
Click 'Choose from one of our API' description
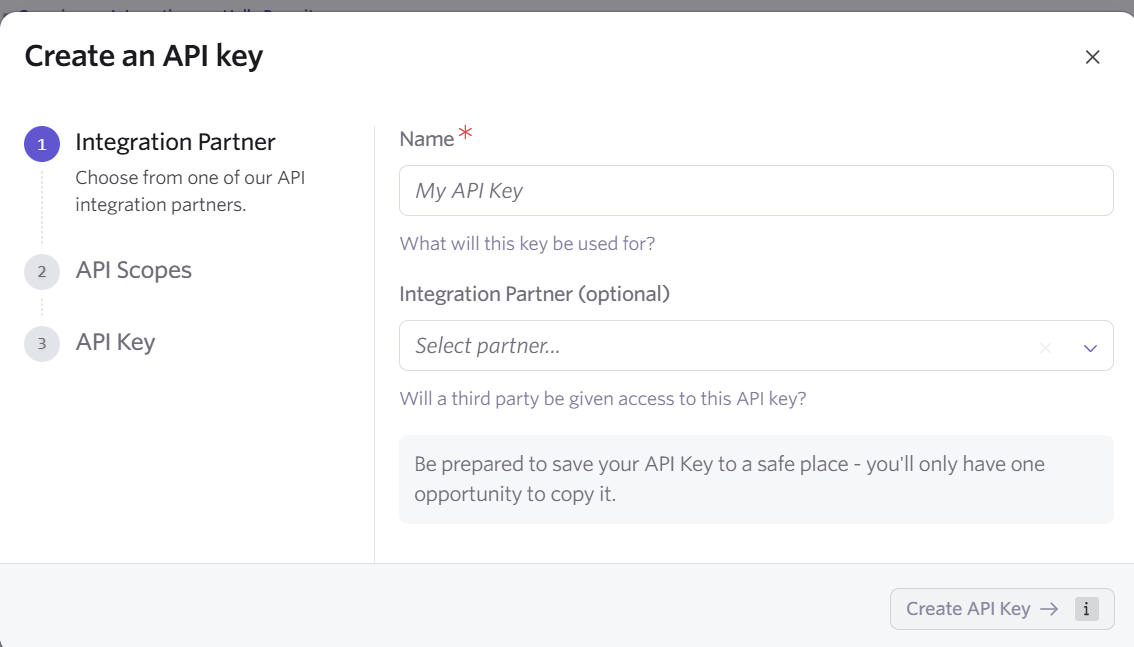click(190, 191)
